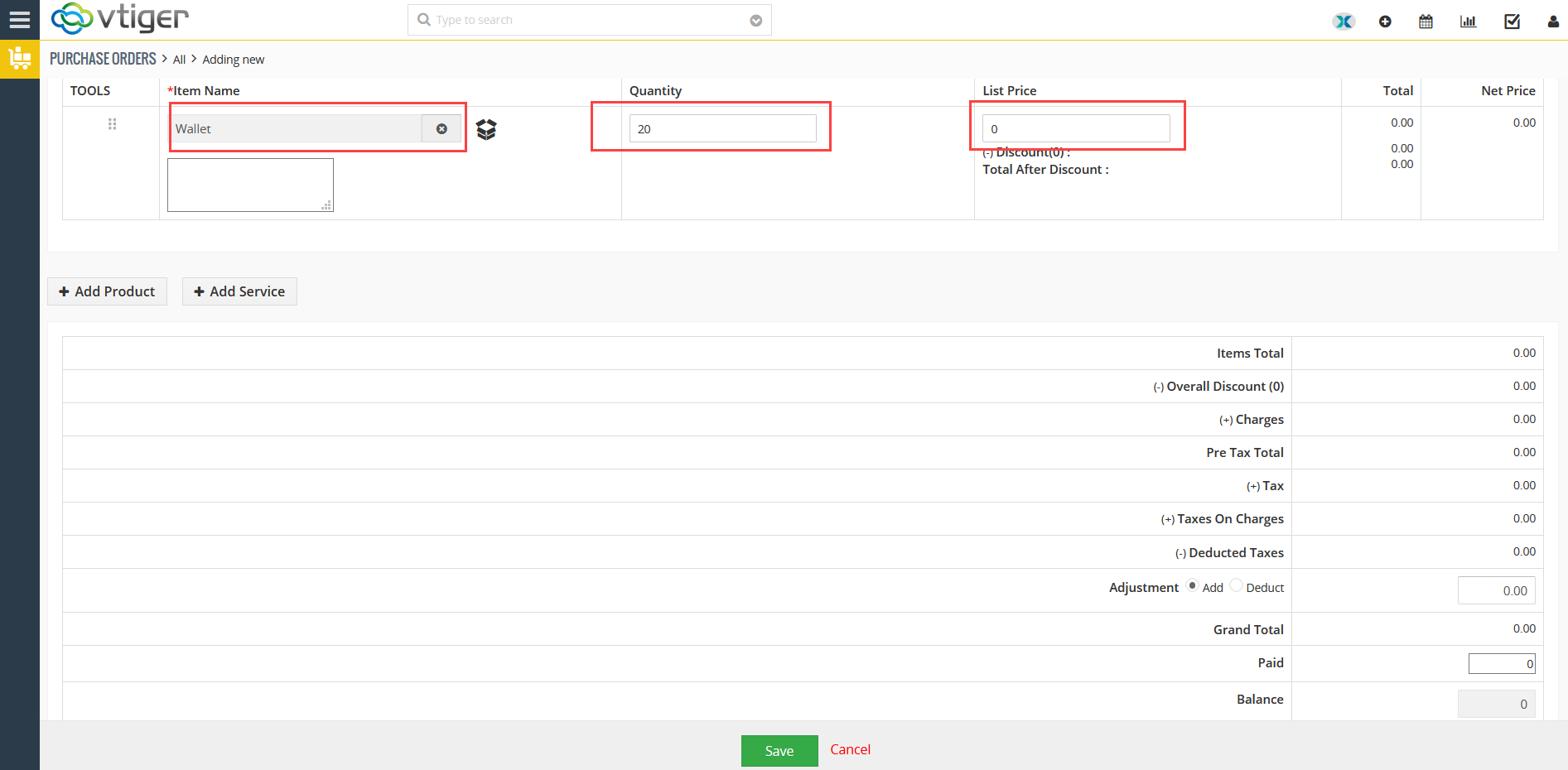Click the Items Total label
1568x770 pixels.
pyautogui.click(x=1250, y=354)
